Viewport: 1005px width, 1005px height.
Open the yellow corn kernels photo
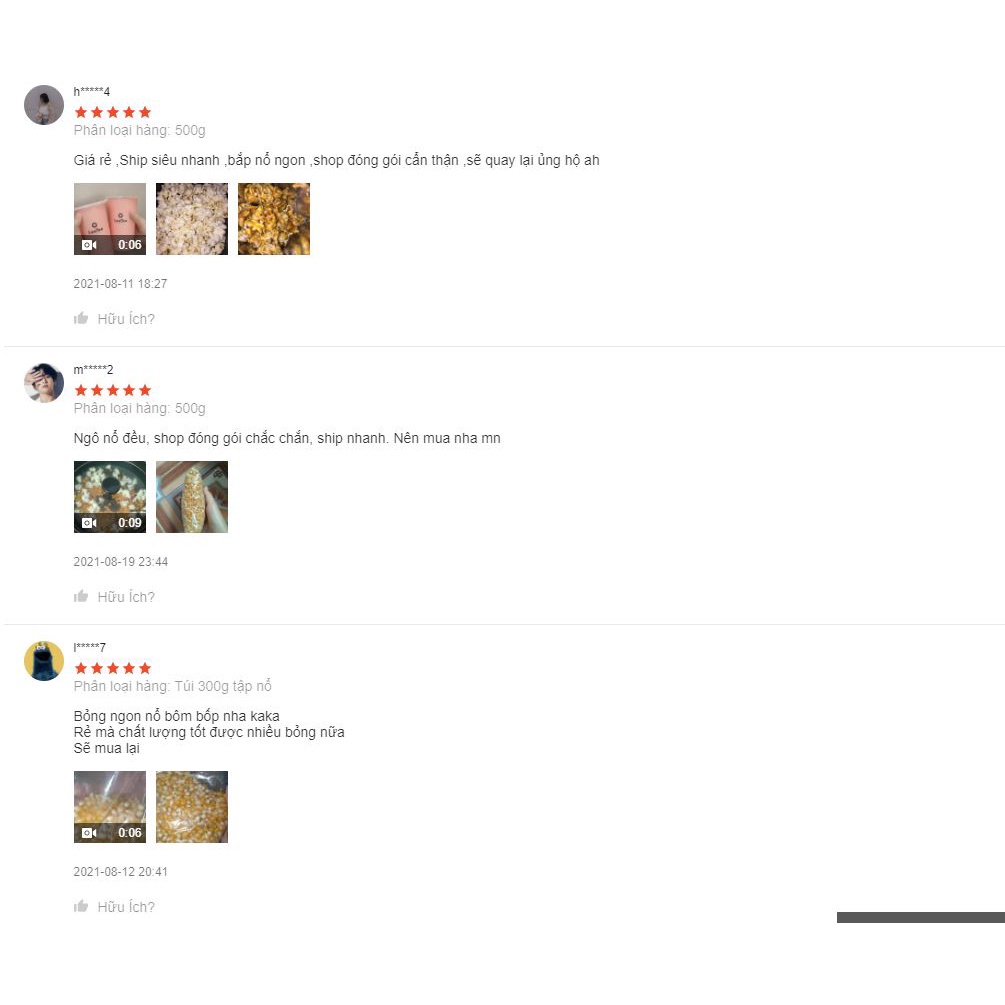192,807
